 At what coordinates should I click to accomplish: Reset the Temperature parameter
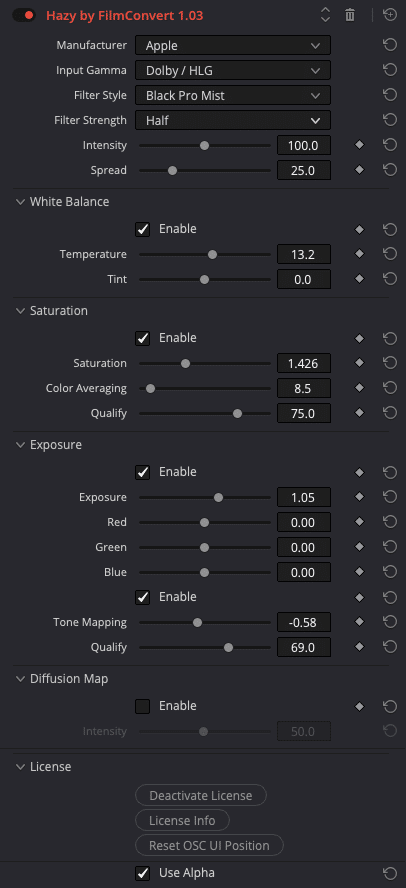click(390, 254)
